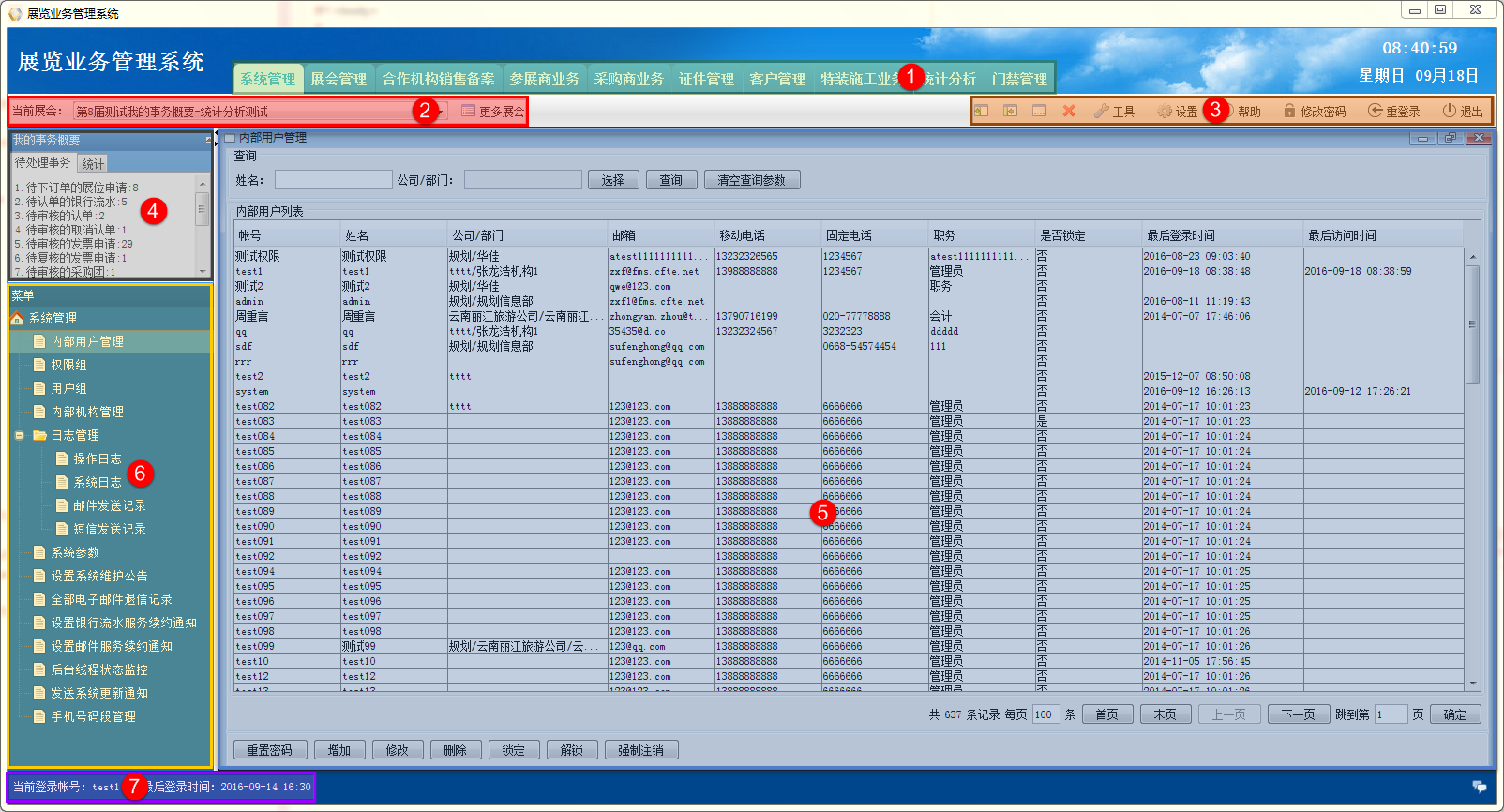The image size is (1504, 812).
Task: Click the 最后登录时间 column header
Action: 1224,235
